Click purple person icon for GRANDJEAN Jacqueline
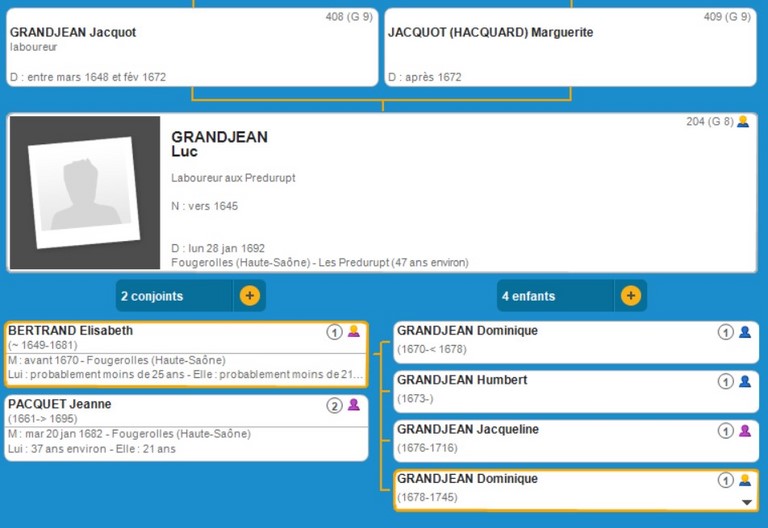The image size is (768, 528). coord(744,431)
